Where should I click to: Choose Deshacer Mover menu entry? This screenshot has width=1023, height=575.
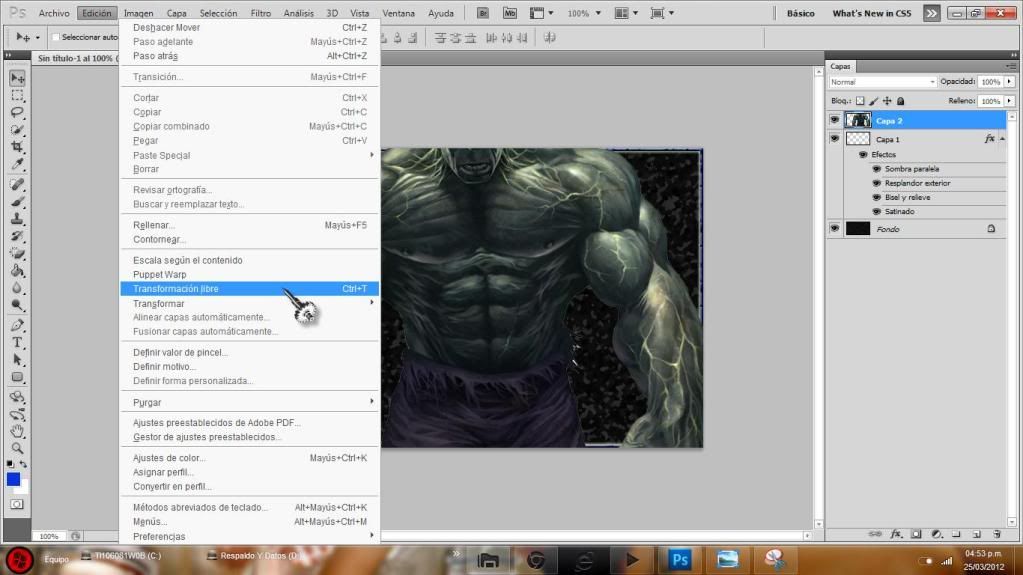coord(249,27)
